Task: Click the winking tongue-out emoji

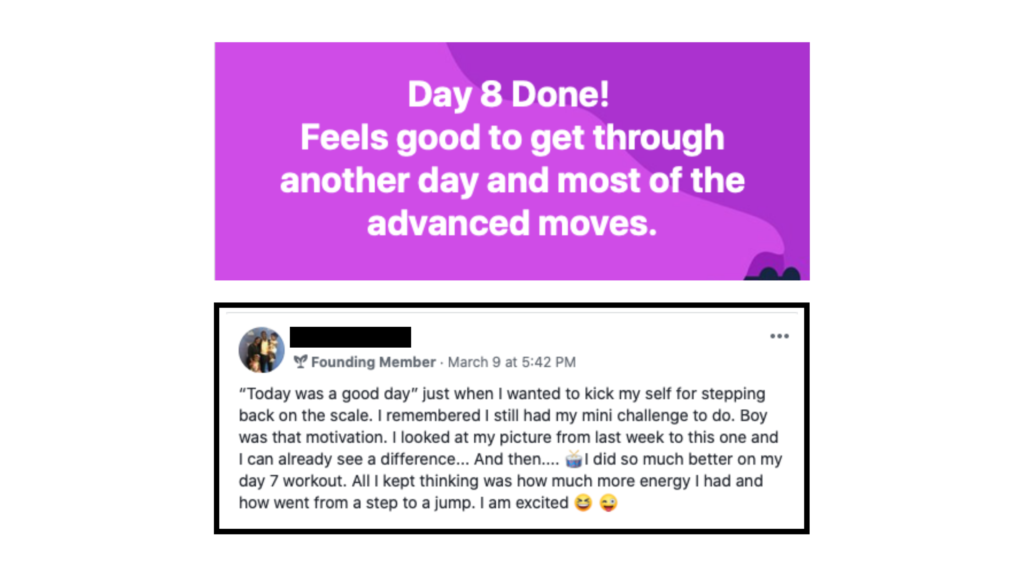Action: [x=608, y=503]
